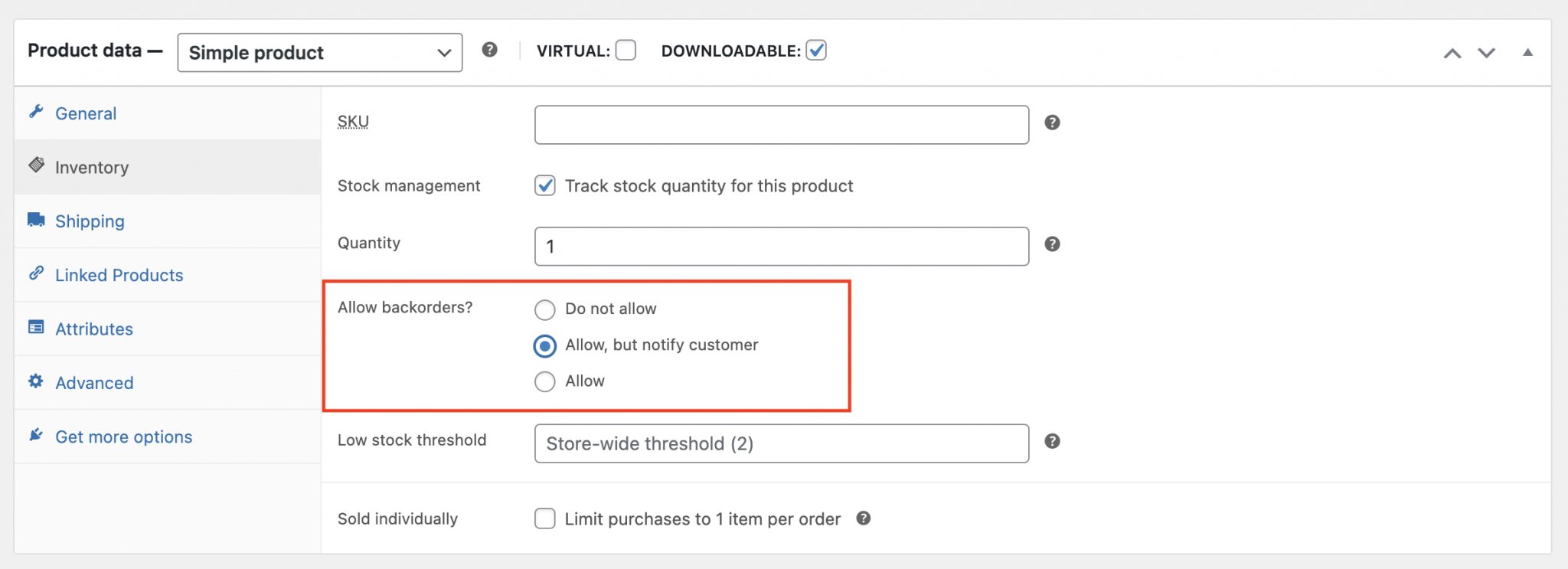Uncheck the Downloadable checkbox
The height and width of the screenshot is (569, 1568).
pos(816,50)
